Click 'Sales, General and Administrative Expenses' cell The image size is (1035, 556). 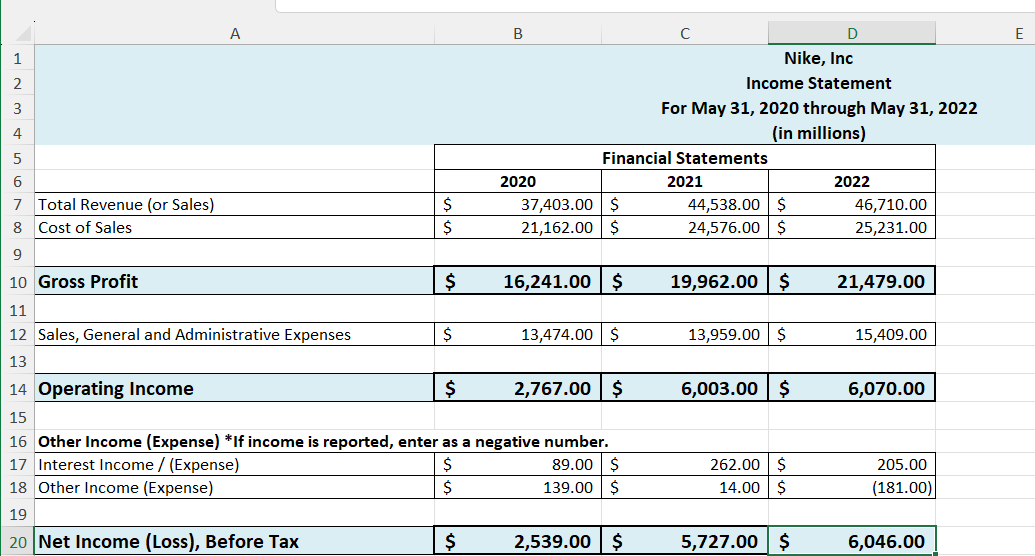(234, 334)
